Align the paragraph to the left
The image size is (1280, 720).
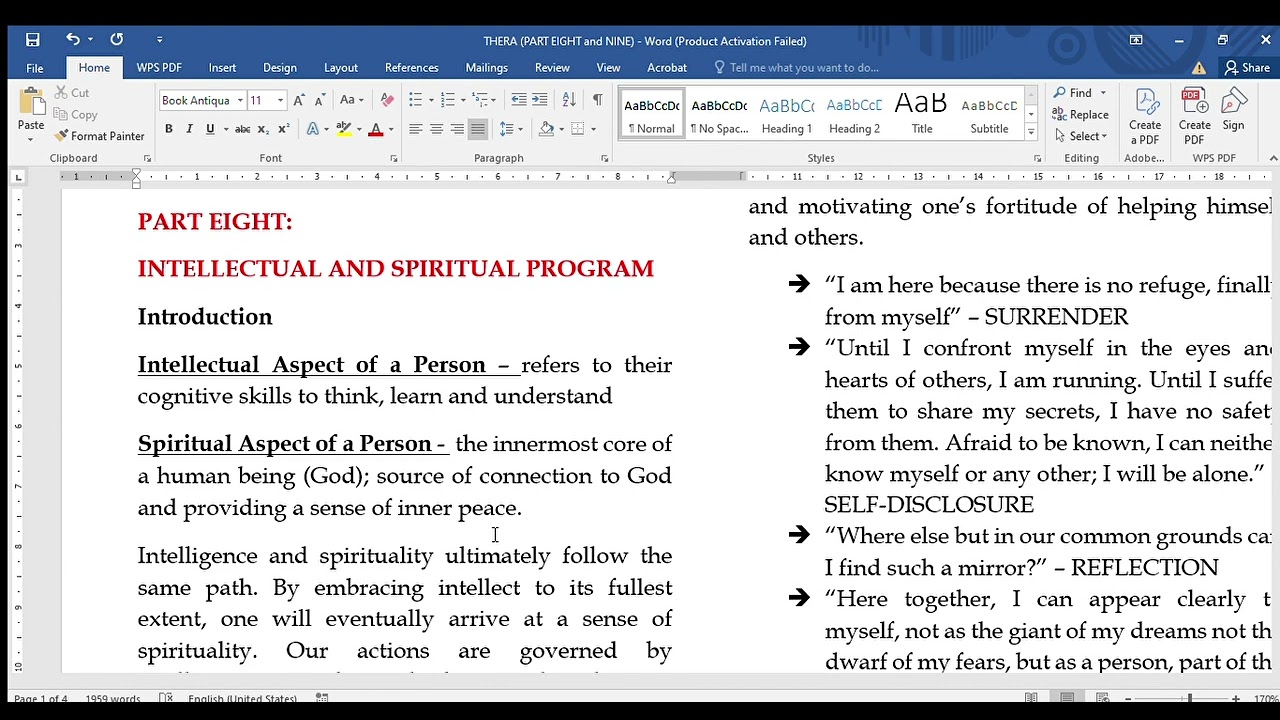(416, 129)
